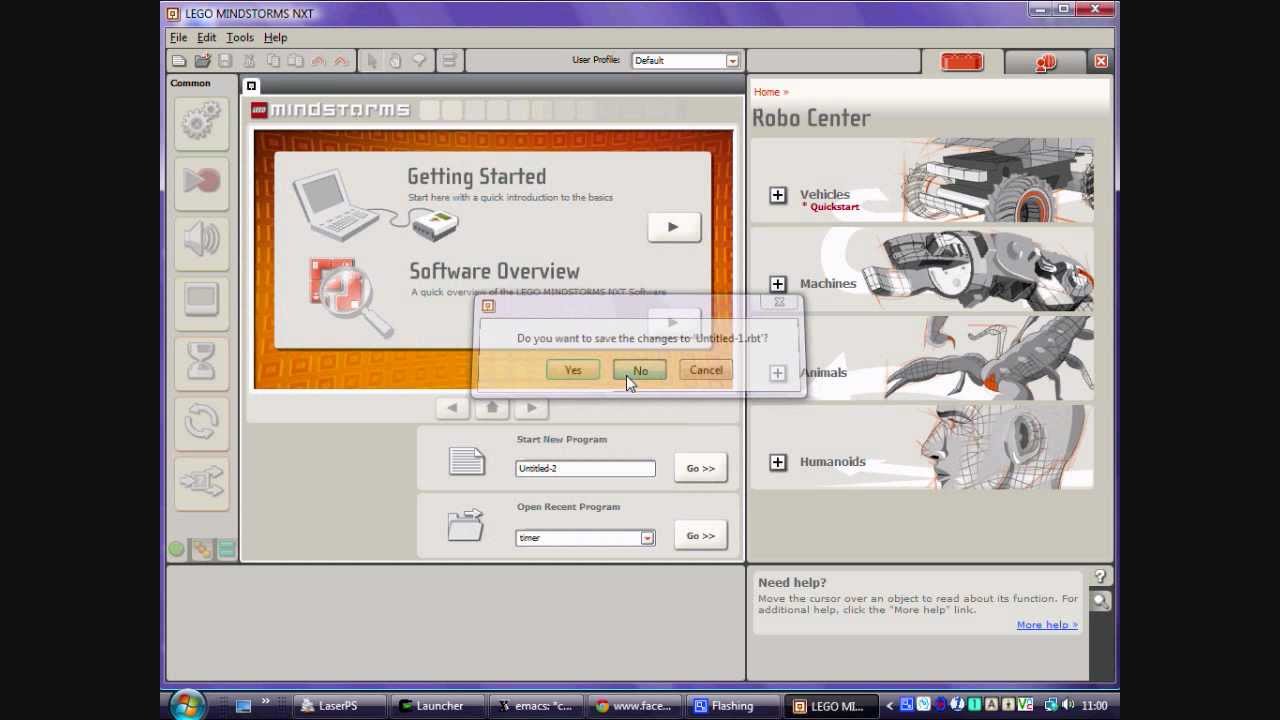Image resolution: width=1280 pixels, height=720 pixels.
Task: Expand the Vehicles category
Action: click(778, 195)
